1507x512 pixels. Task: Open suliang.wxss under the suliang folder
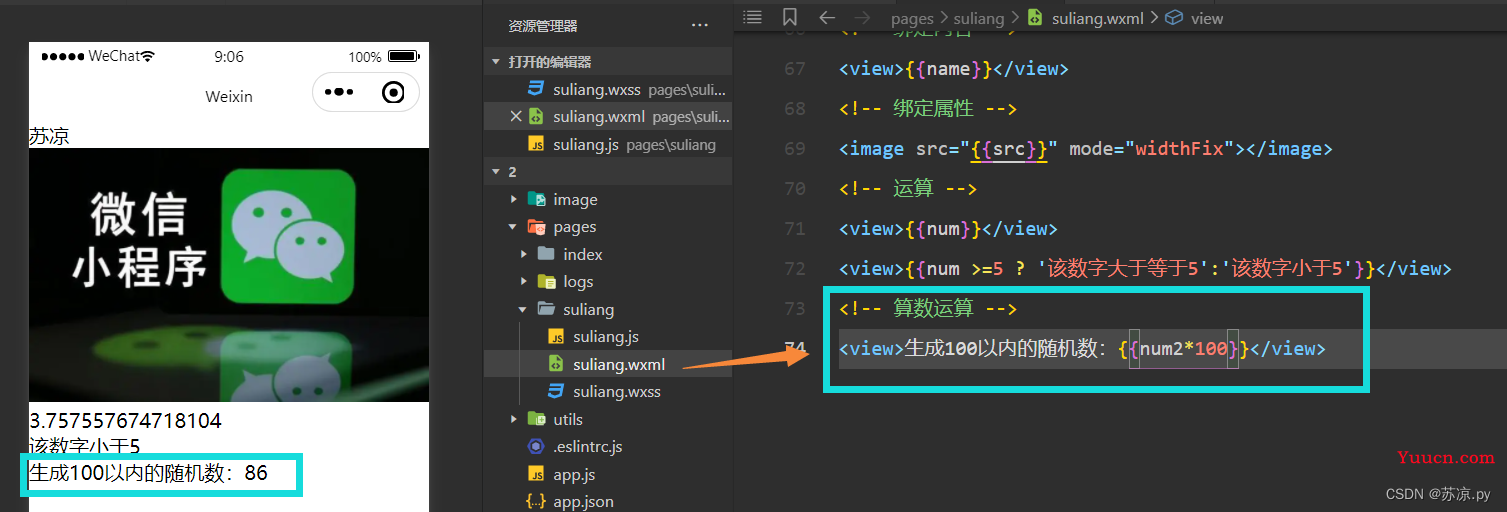608,392
